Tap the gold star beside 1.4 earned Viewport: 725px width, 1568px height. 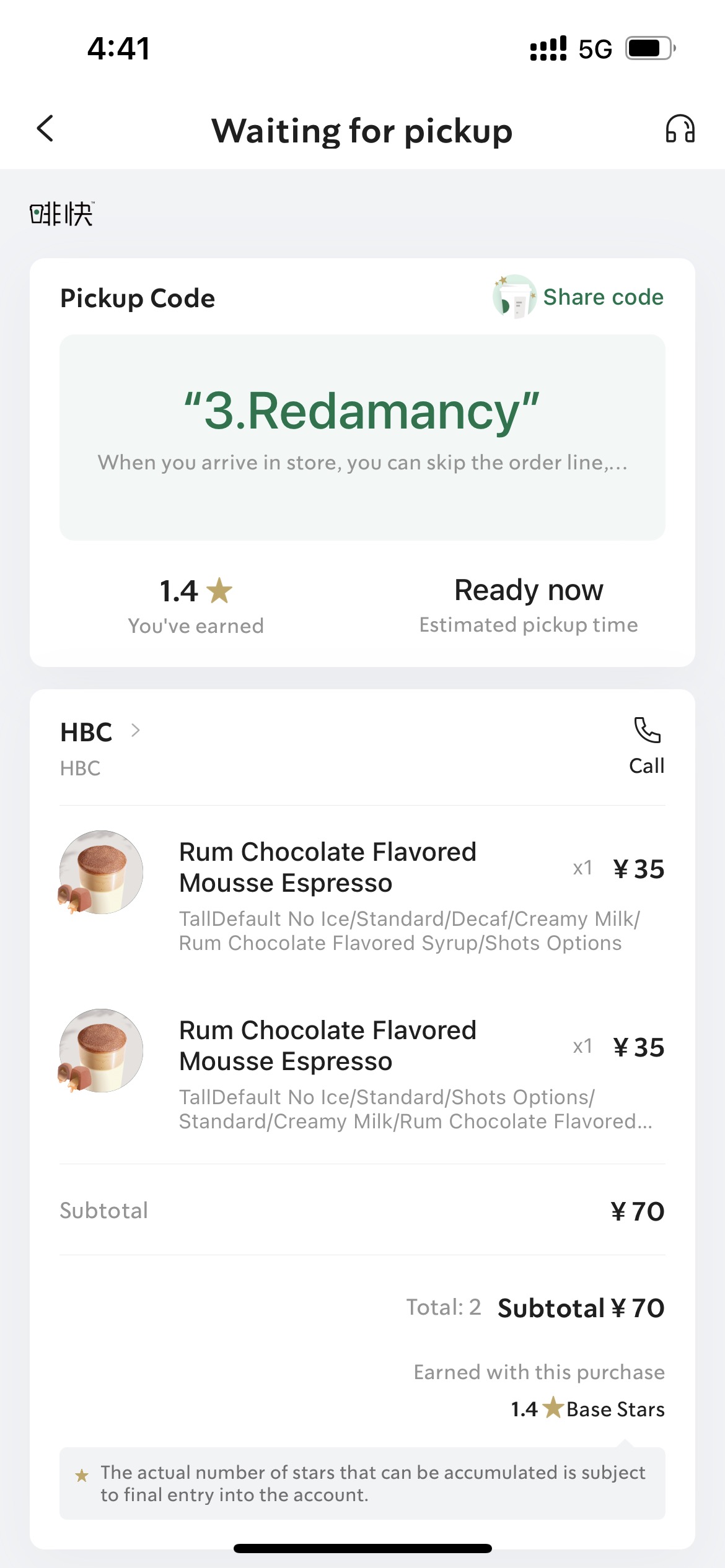[x=219, y=590]
